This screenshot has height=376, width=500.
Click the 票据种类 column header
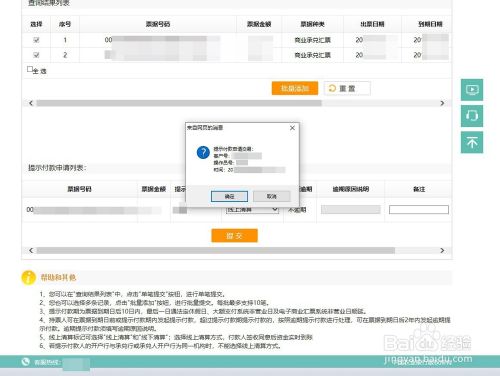pyautogui.click(x=312, y=24)
